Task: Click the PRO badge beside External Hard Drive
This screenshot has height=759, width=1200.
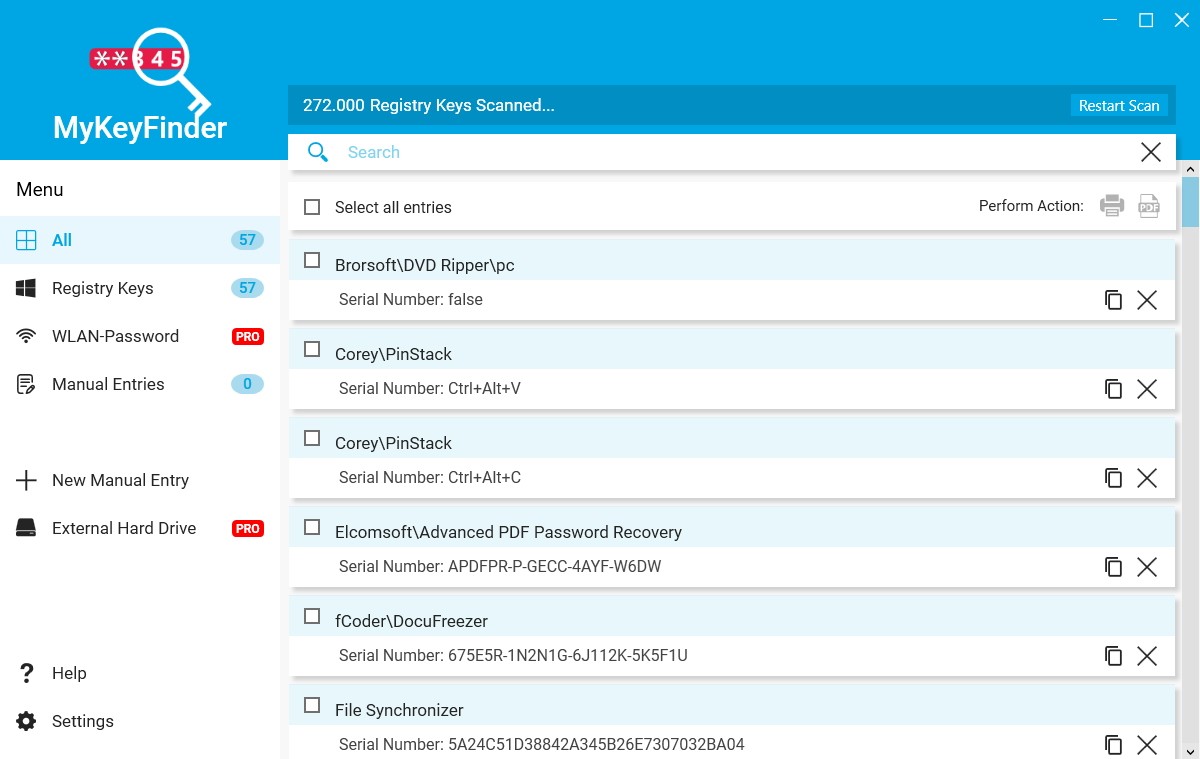Action: (x=248, y=528)
